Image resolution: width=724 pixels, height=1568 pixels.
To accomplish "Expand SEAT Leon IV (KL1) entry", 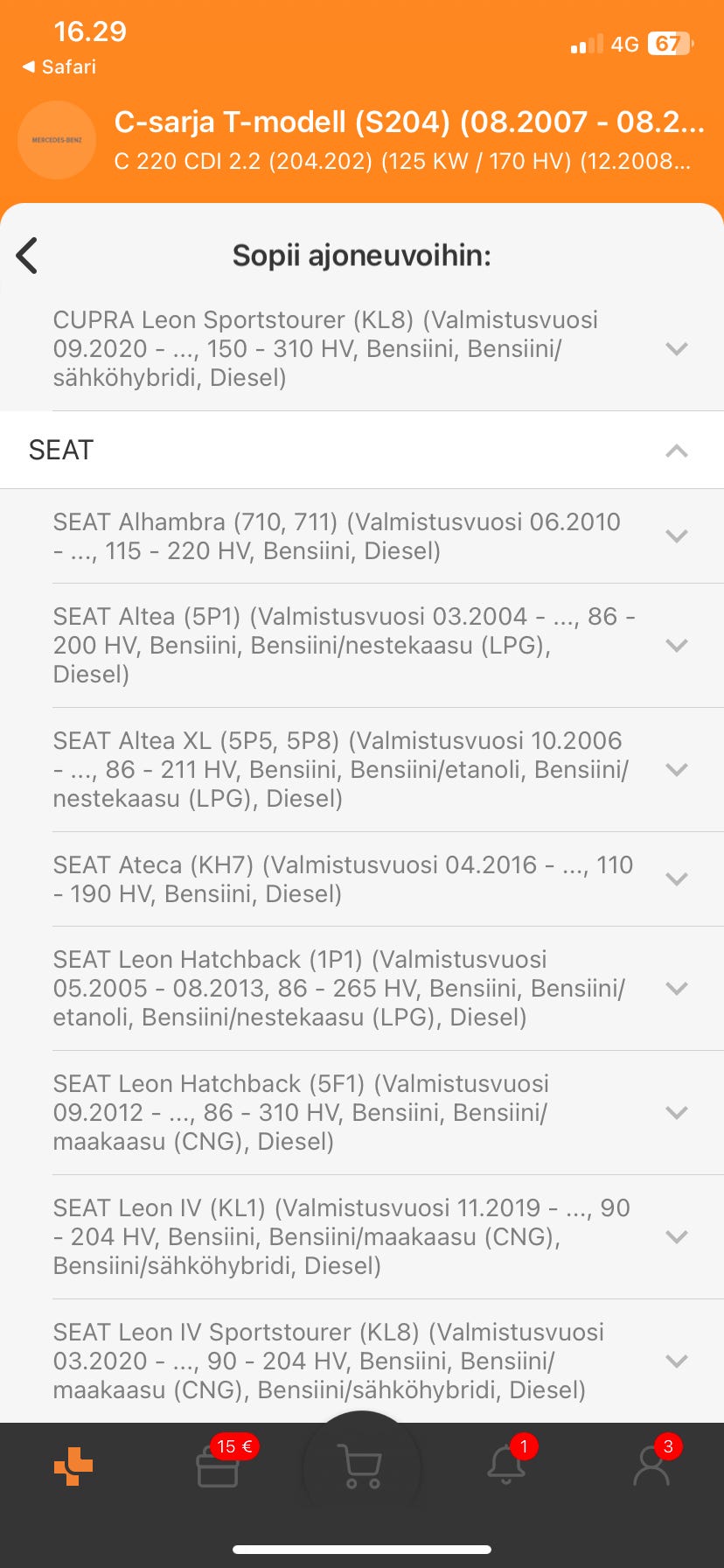I will (x=676, y=1237).
